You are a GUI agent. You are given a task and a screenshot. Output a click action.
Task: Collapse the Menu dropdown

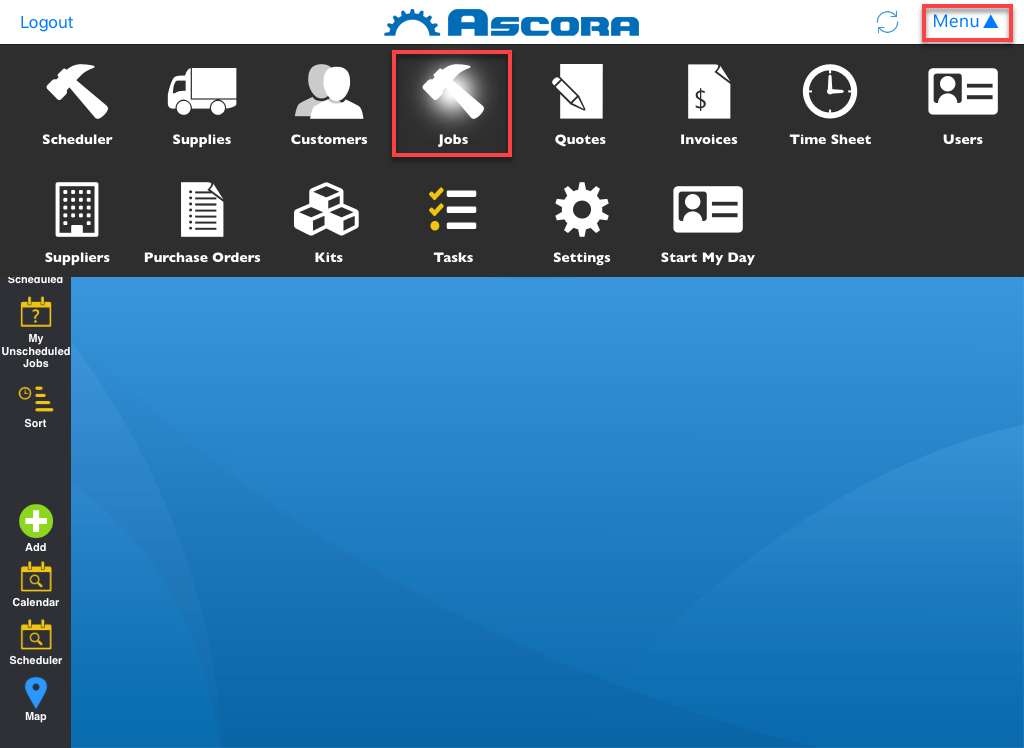pyautogui.click(x=965, y=21)
